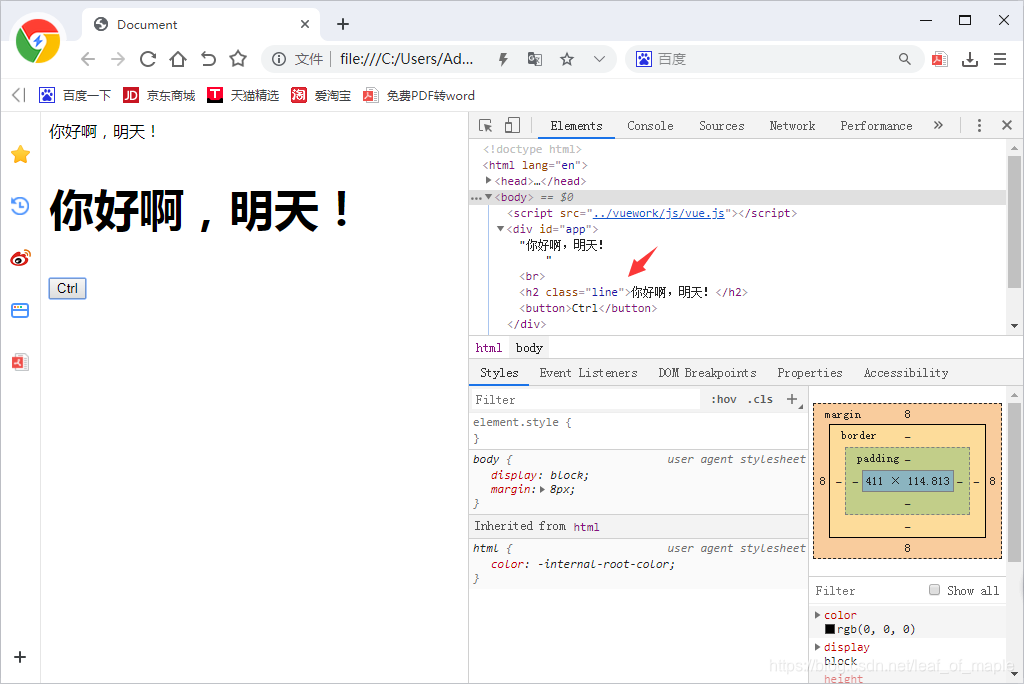Open the history clock in the sidebar
Image resolution: width=1024 pixels, height=684 pixels.
[20, 206]
